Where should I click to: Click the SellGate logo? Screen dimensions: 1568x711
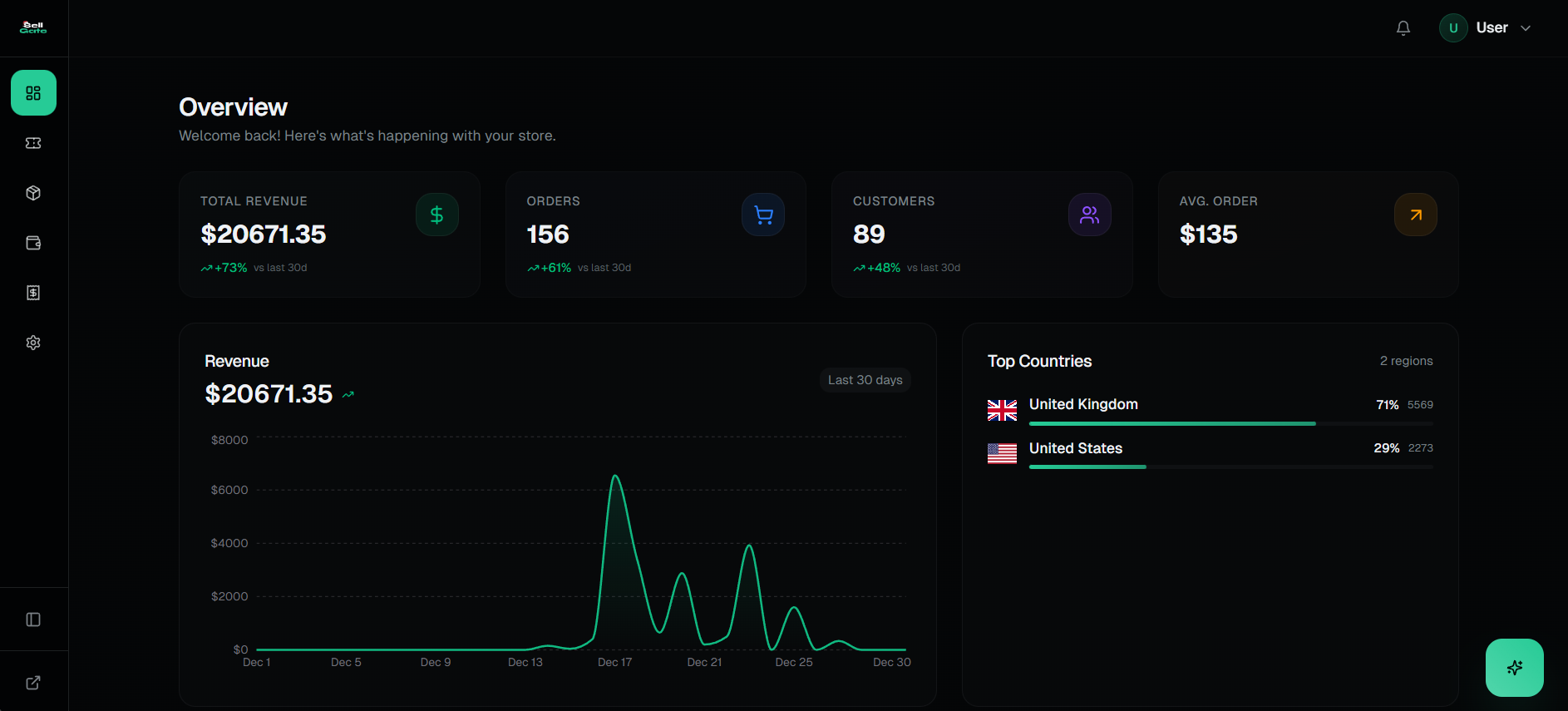coord(33,28)
